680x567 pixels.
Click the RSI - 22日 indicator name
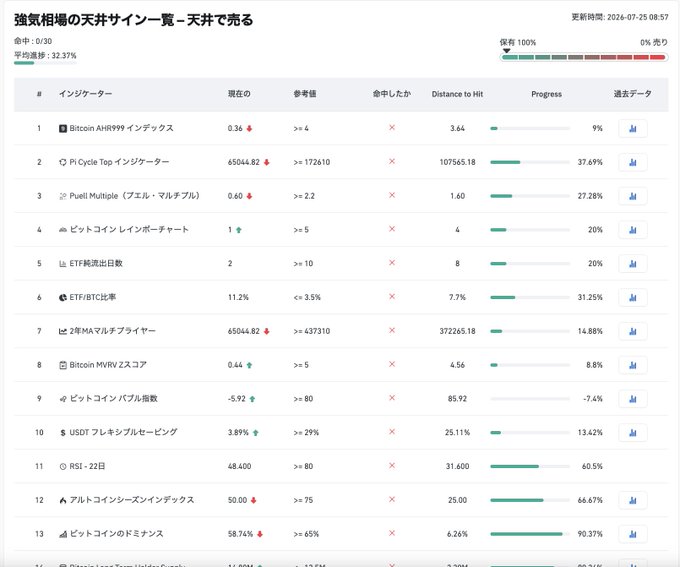tap(87, 466)
